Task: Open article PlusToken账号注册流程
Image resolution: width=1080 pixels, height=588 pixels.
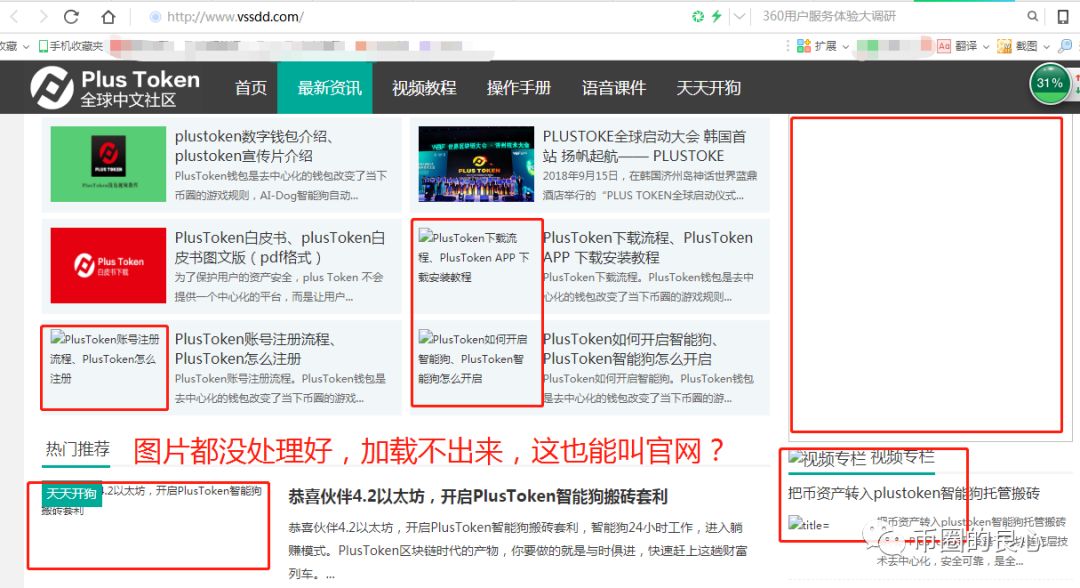Action: click(x=255, y=348)
